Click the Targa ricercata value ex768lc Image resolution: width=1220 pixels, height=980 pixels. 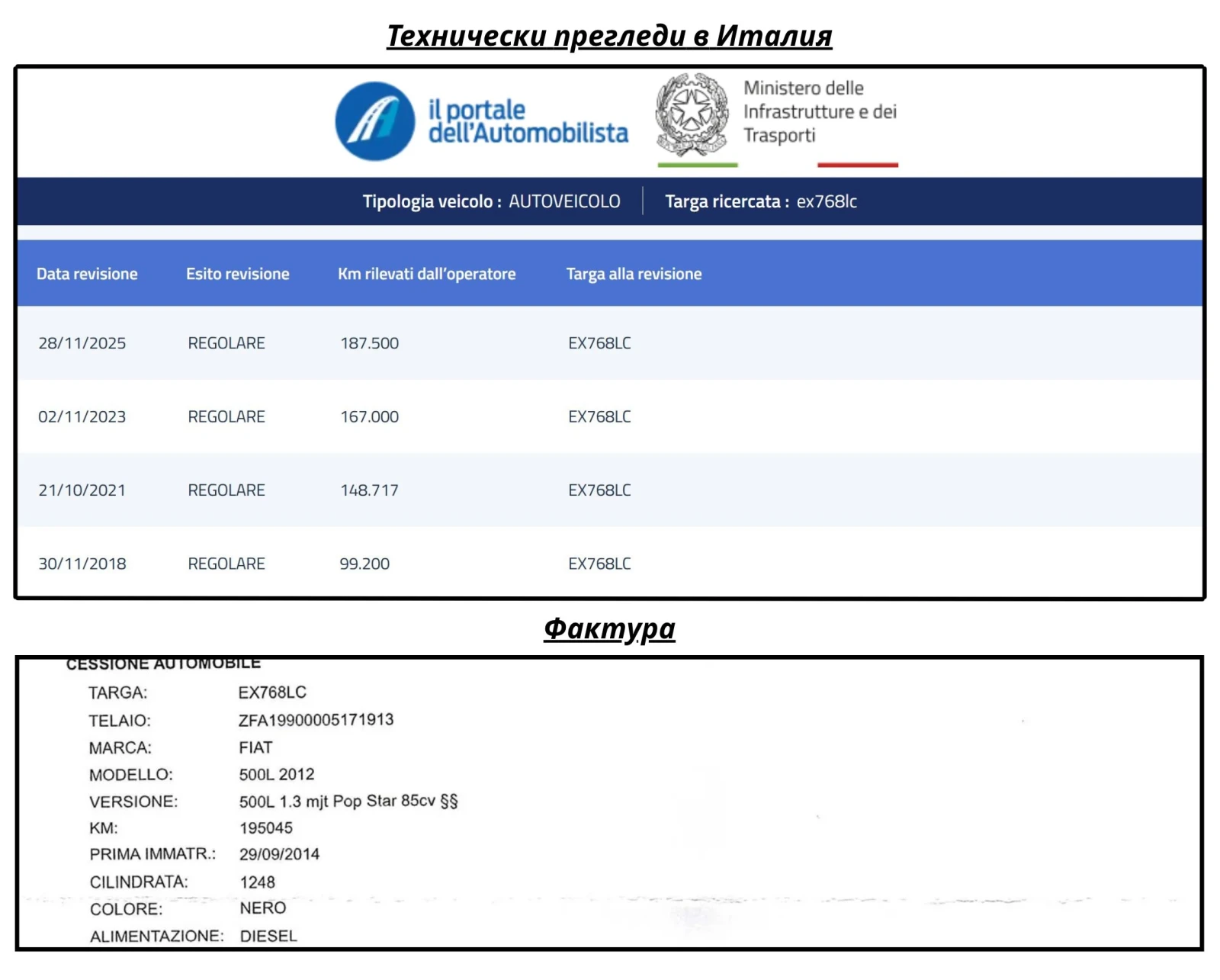(x=827, y=201)
